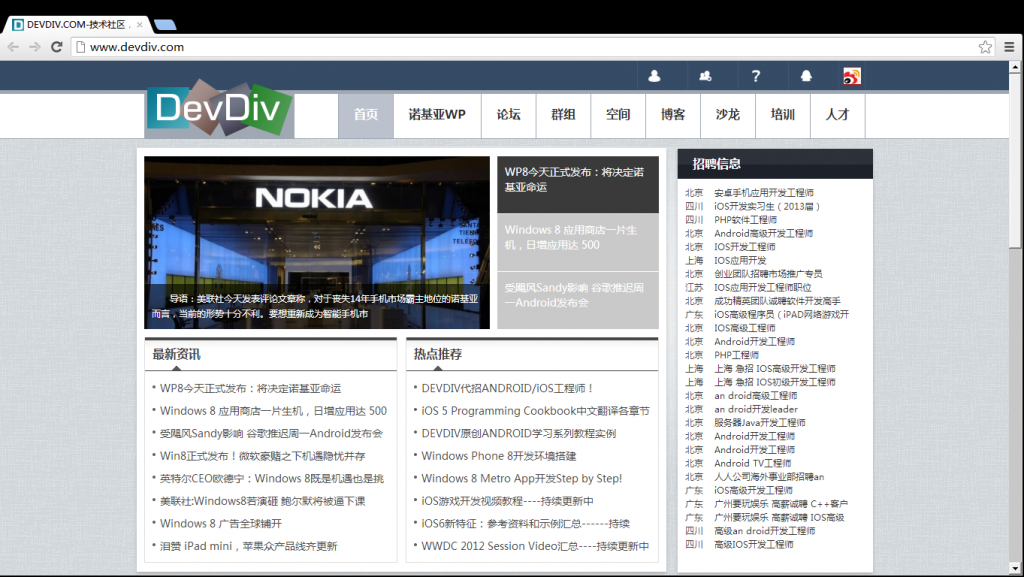The width and height of the screenshot is (1024, 577).
Task: Open the help question mark icon
Action: (755, 75)
